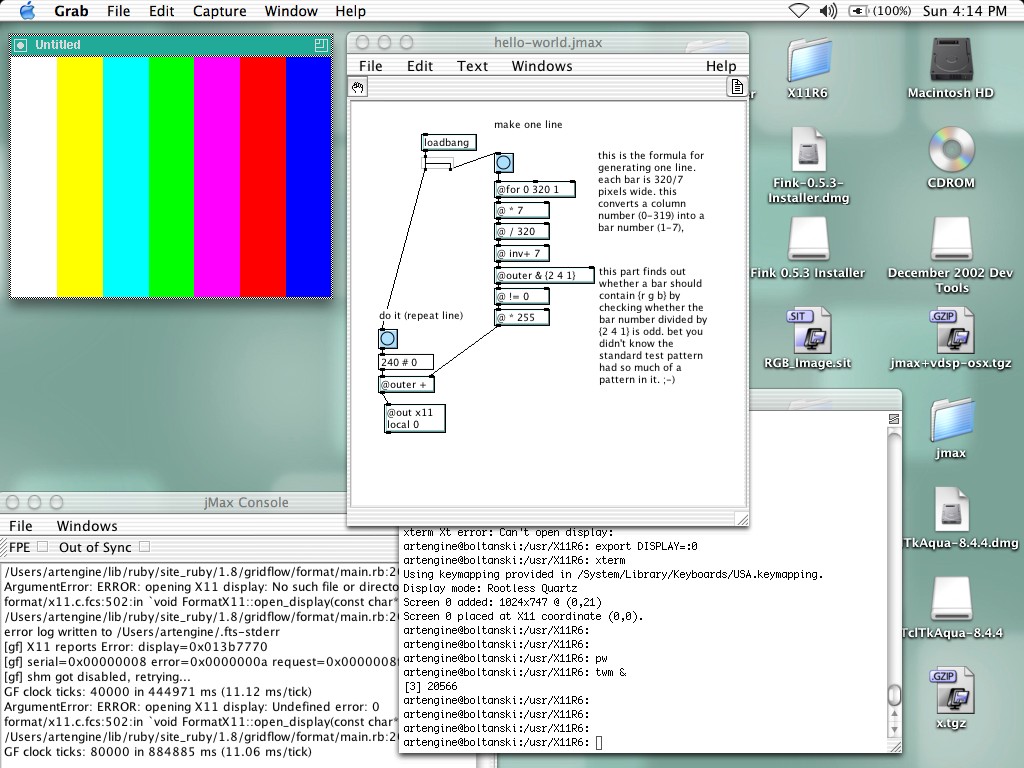
Task: Click the magenta color bar in Untitled window
Action: 217,177
